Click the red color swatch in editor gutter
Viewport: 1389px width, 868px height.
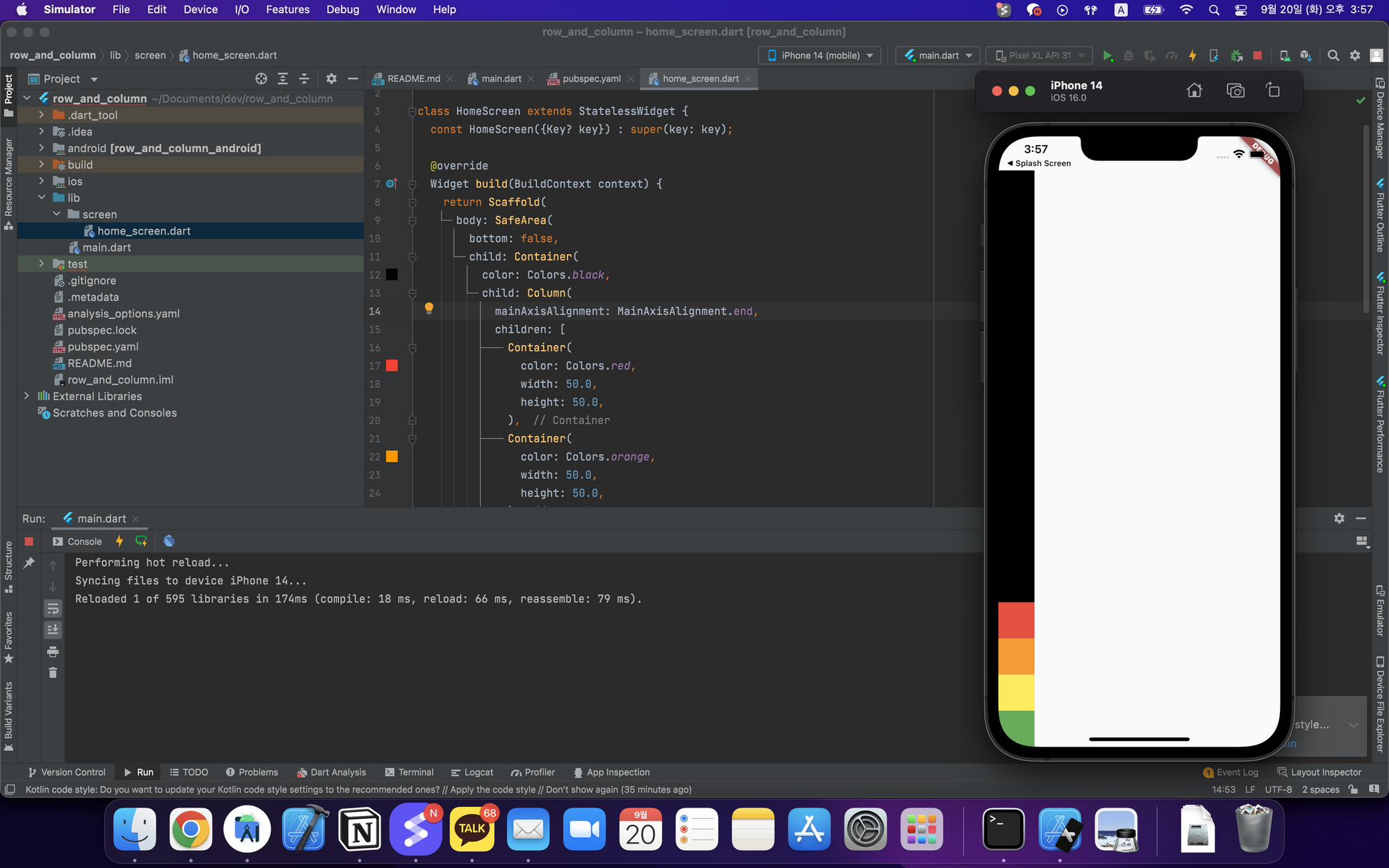(x=392, y=366)
